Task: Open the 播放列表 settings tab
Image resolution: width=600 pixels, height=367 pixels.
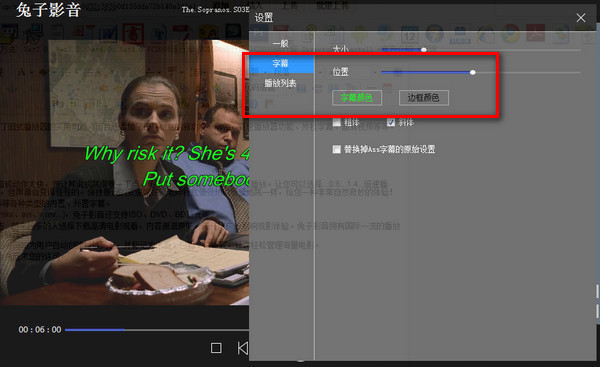Action: [x=281, y=83]
